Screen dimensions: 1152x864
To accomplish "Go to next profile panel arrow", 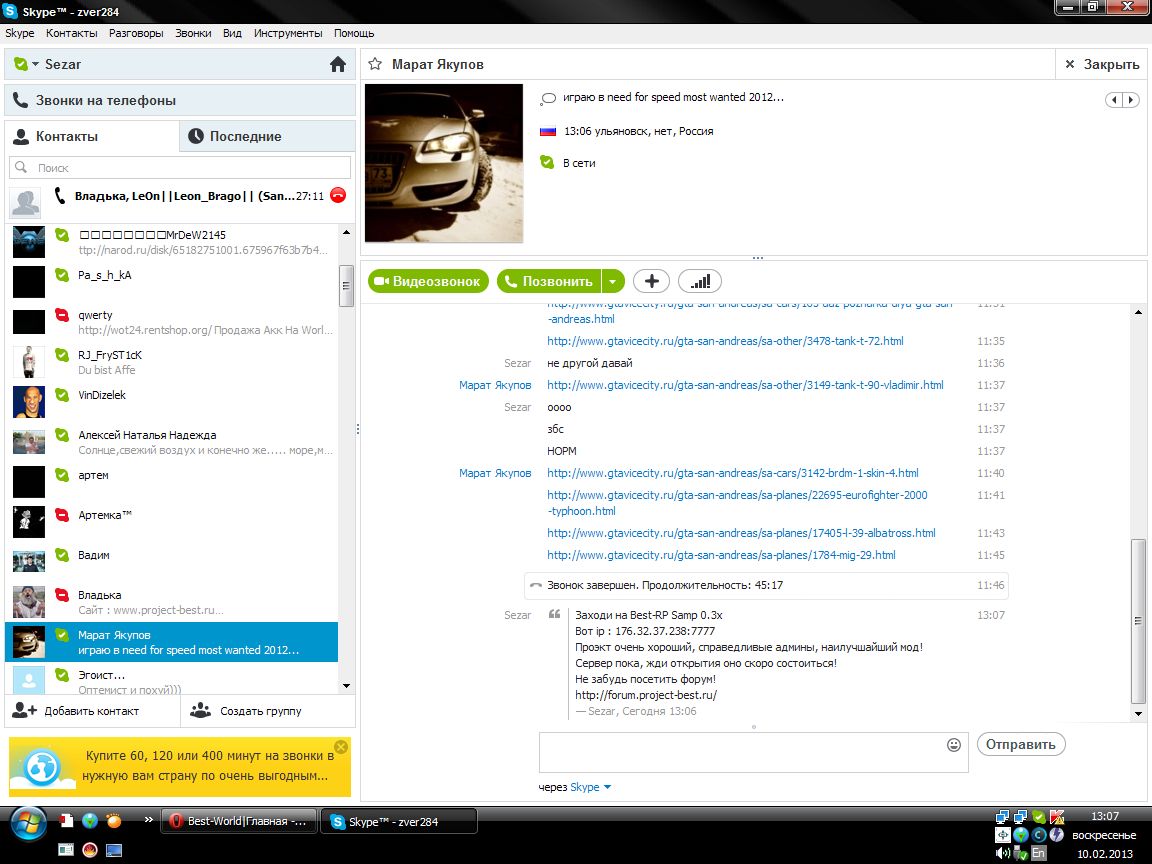I will [1131, 100].
